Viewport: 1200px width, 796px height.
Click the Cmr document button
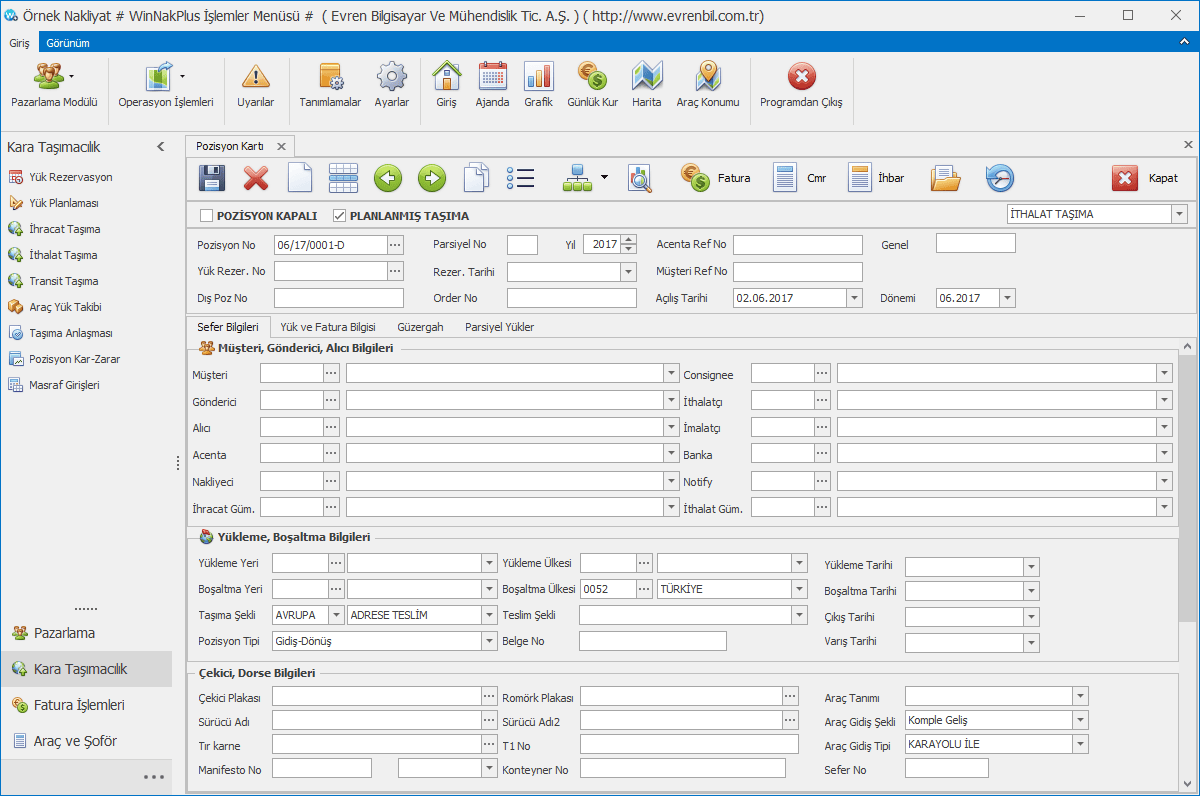(799, 178)
